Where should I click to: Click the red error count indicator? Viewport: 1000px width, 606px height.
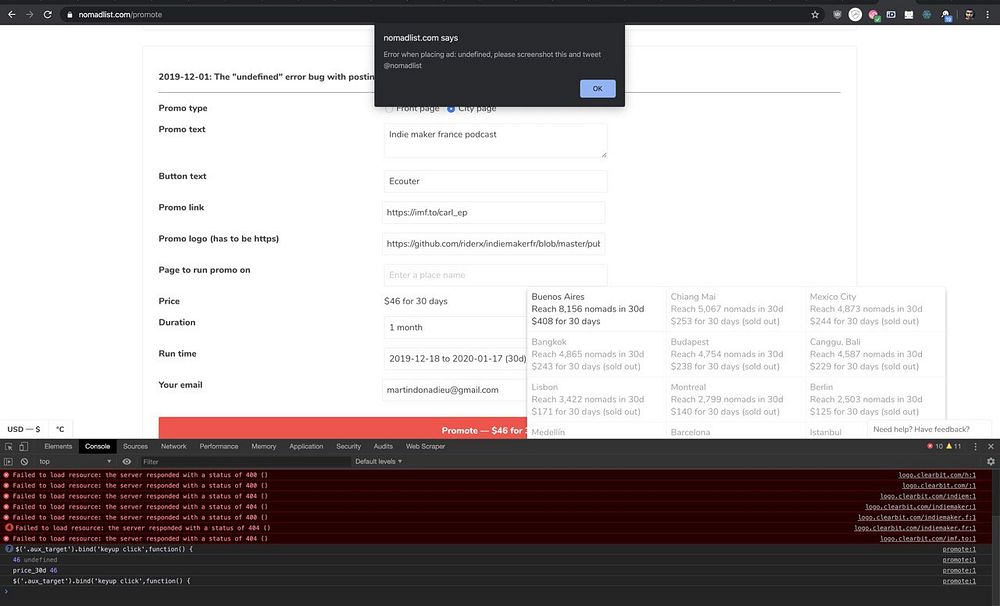pyautogui.click(x=934, y=447)
